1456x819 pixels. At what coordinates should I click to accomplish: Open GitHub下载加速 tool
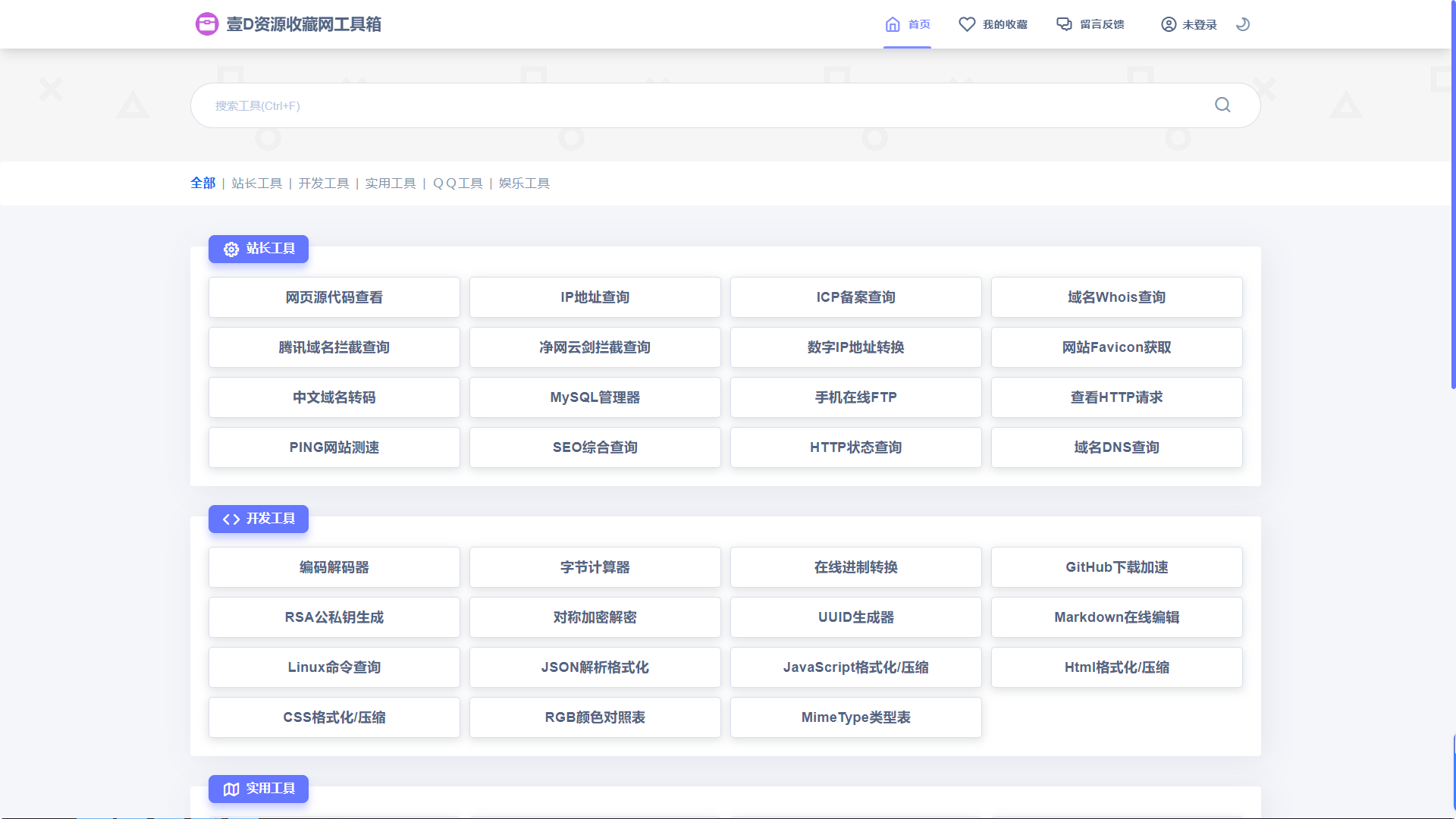click(x=1116, y=567)
